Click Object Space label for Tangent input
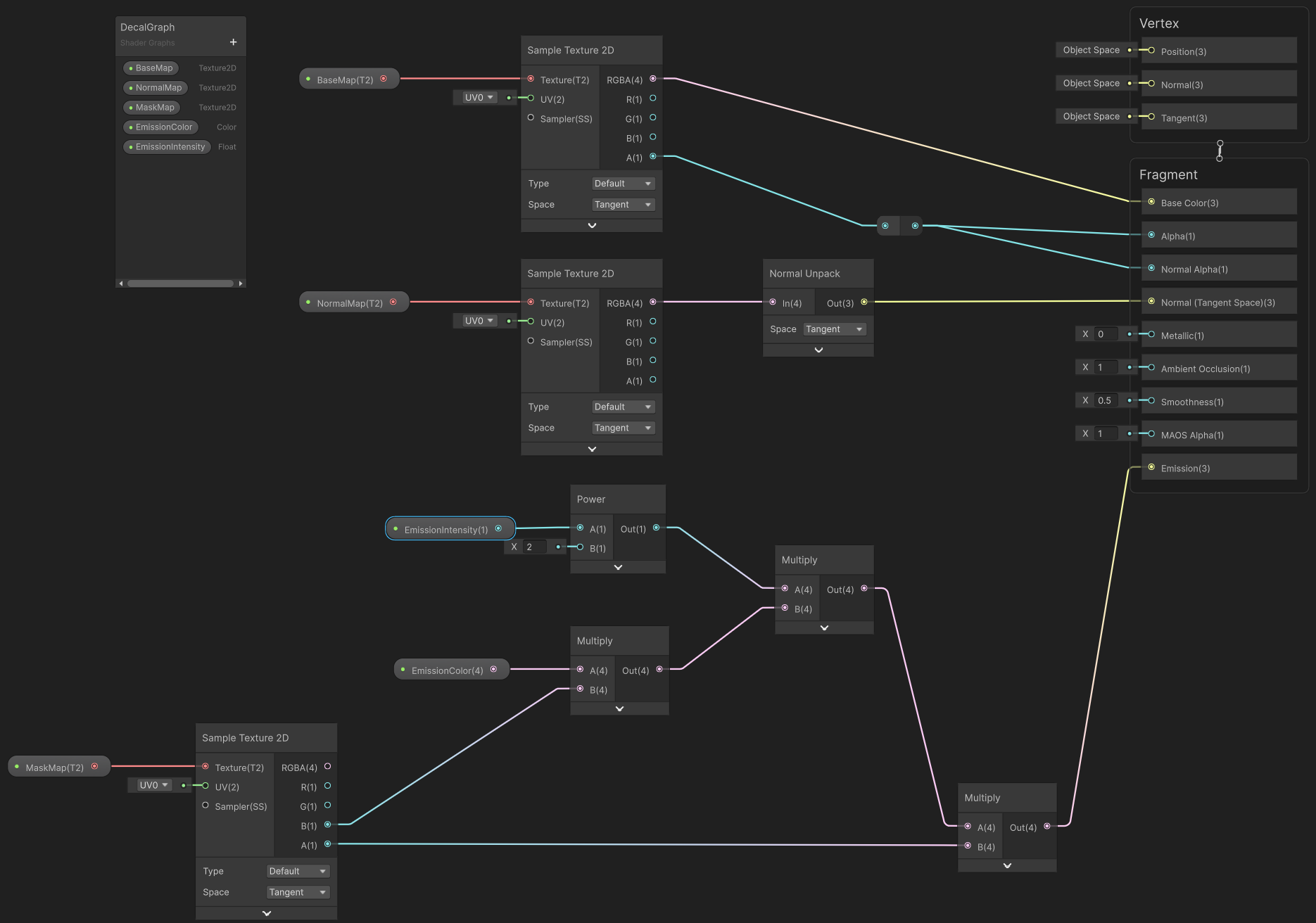This screenshot has height=923, width=1316. [x=1091, y=116]
